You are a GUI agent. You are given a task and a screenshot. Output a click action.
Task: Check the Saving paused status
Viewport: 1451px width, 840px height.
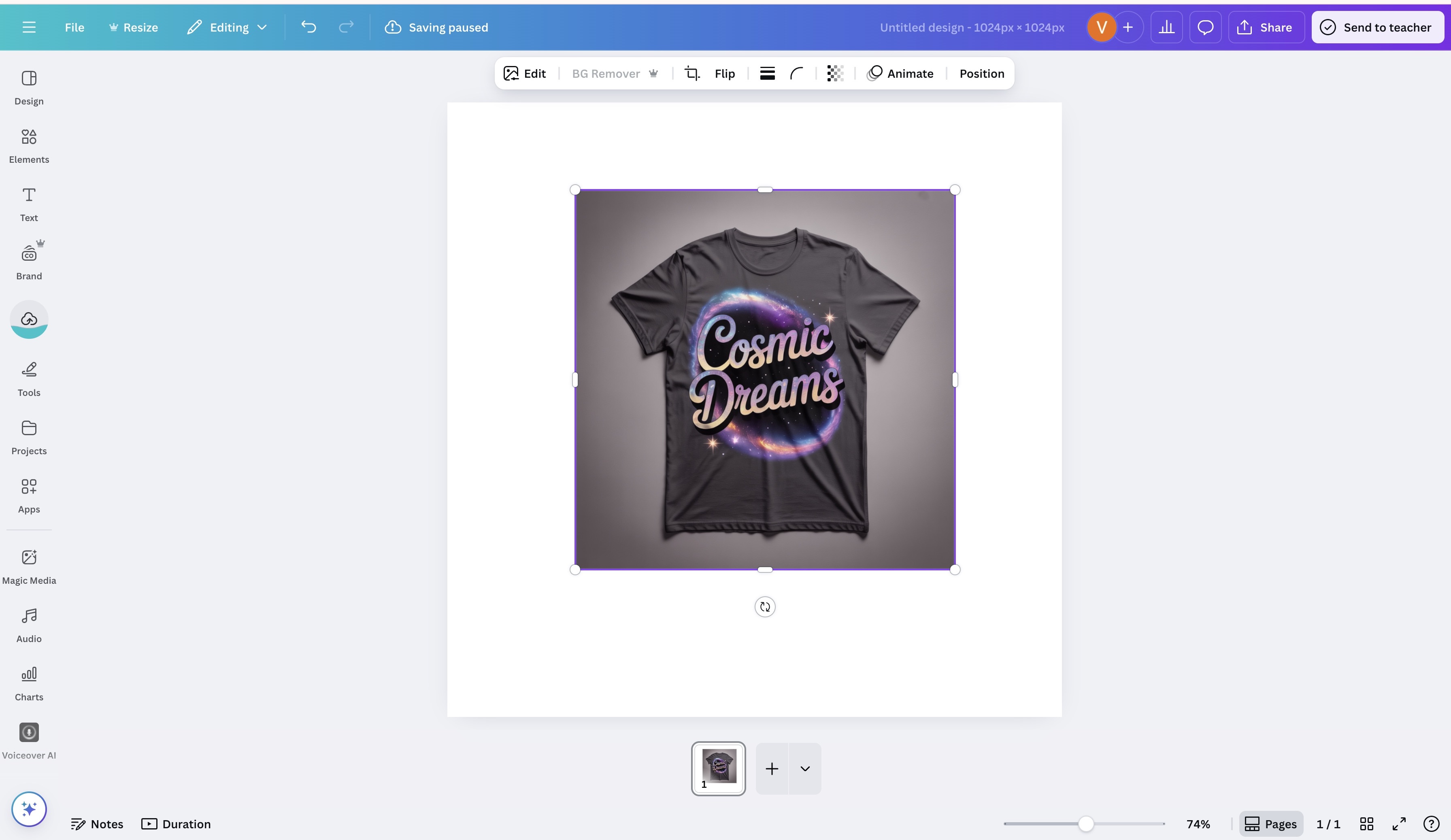point(436,27)
